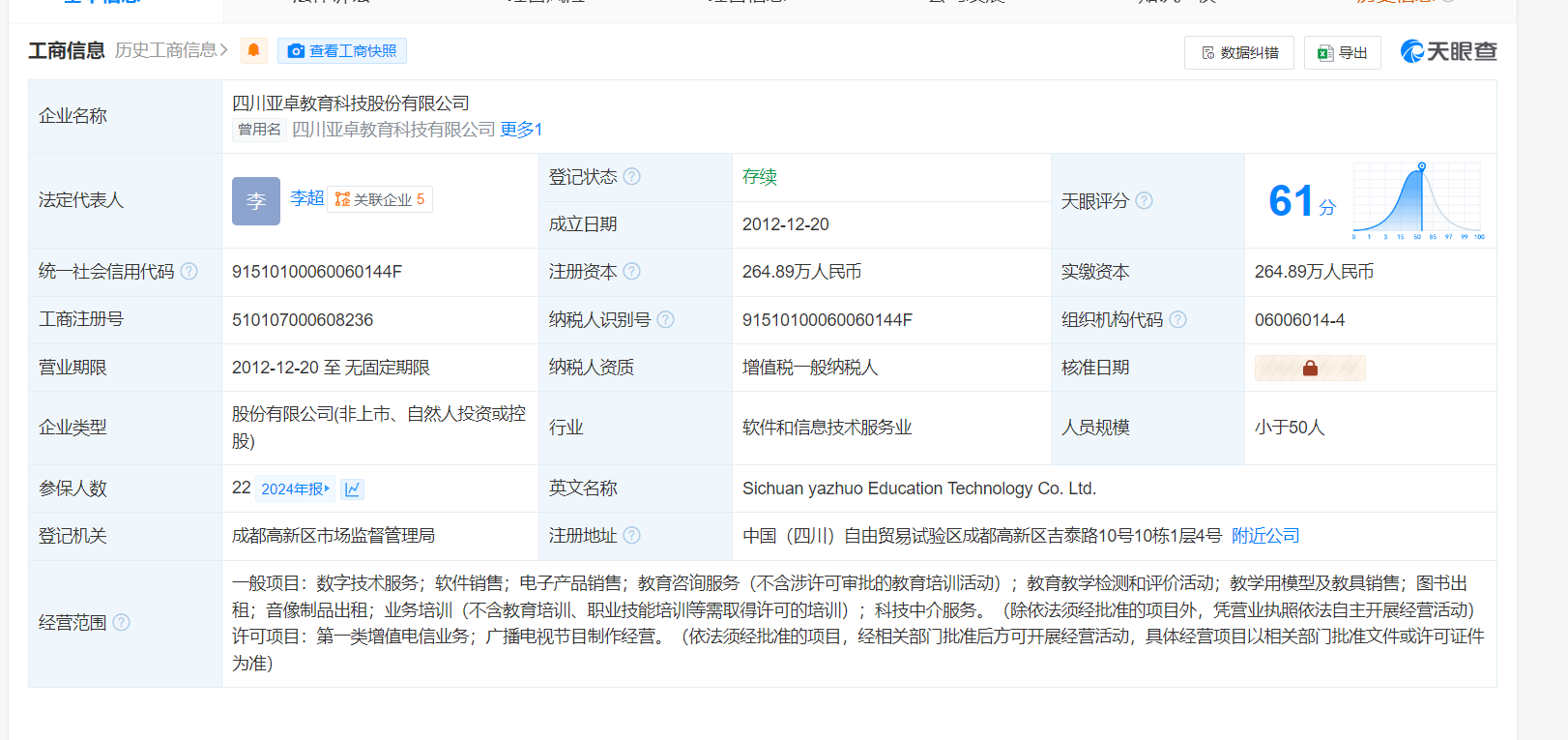Click organization code 06006014-4
Screen dimensions: 1568x740
[x=1299, y=320]
